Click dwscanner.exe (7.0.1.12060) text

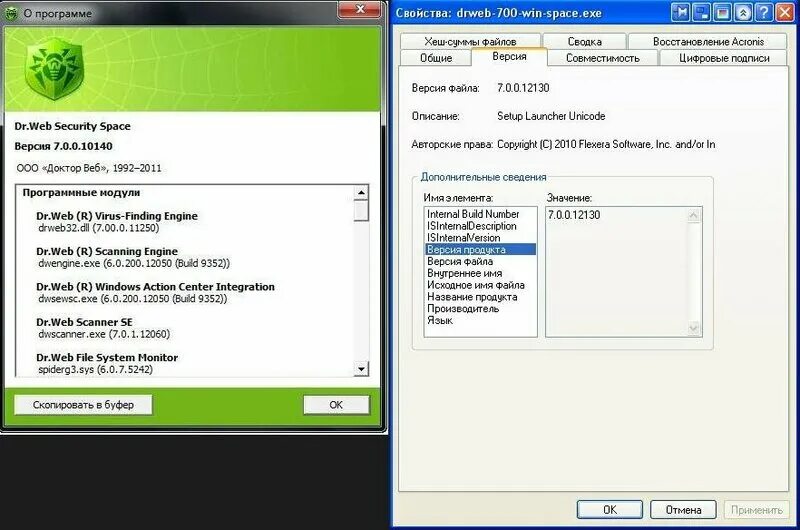[x=104, y=334]
